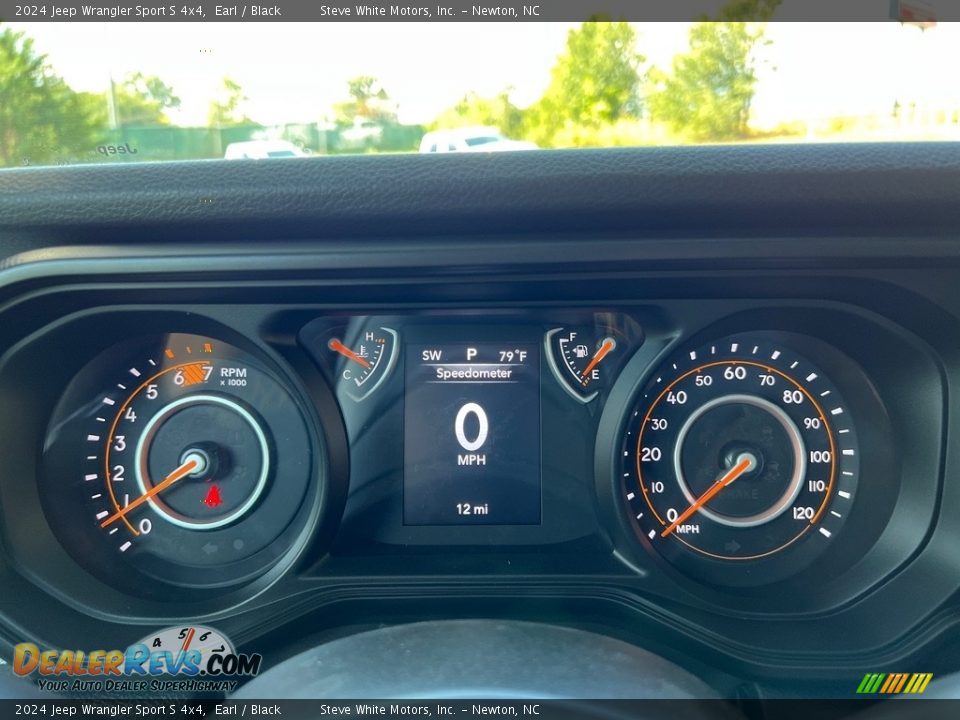Screen dimensions: 960x720
Task: Click the large 0 speed readout
Action: [x=471, y=427]
